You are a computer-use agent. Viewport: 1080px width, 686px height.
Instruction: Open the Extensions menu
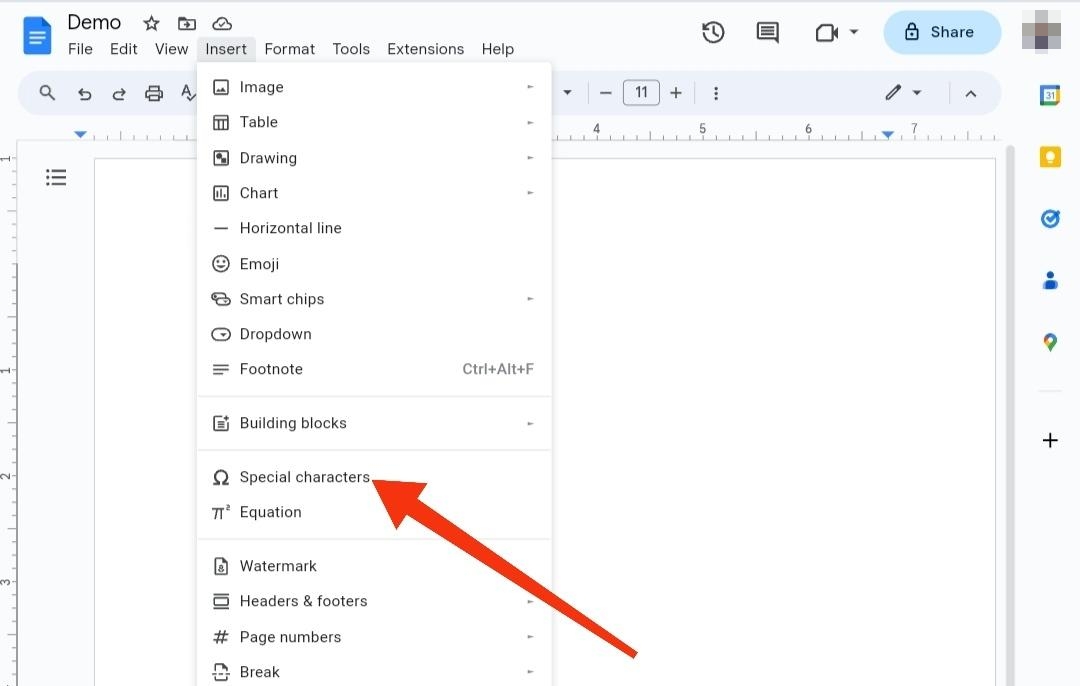[425, 48]
